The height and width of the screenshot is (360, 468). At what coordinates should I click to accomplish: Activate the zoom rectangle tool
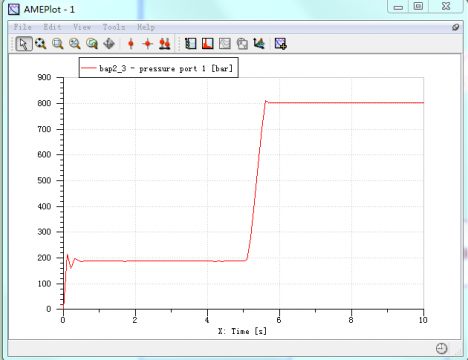point(58,44)
